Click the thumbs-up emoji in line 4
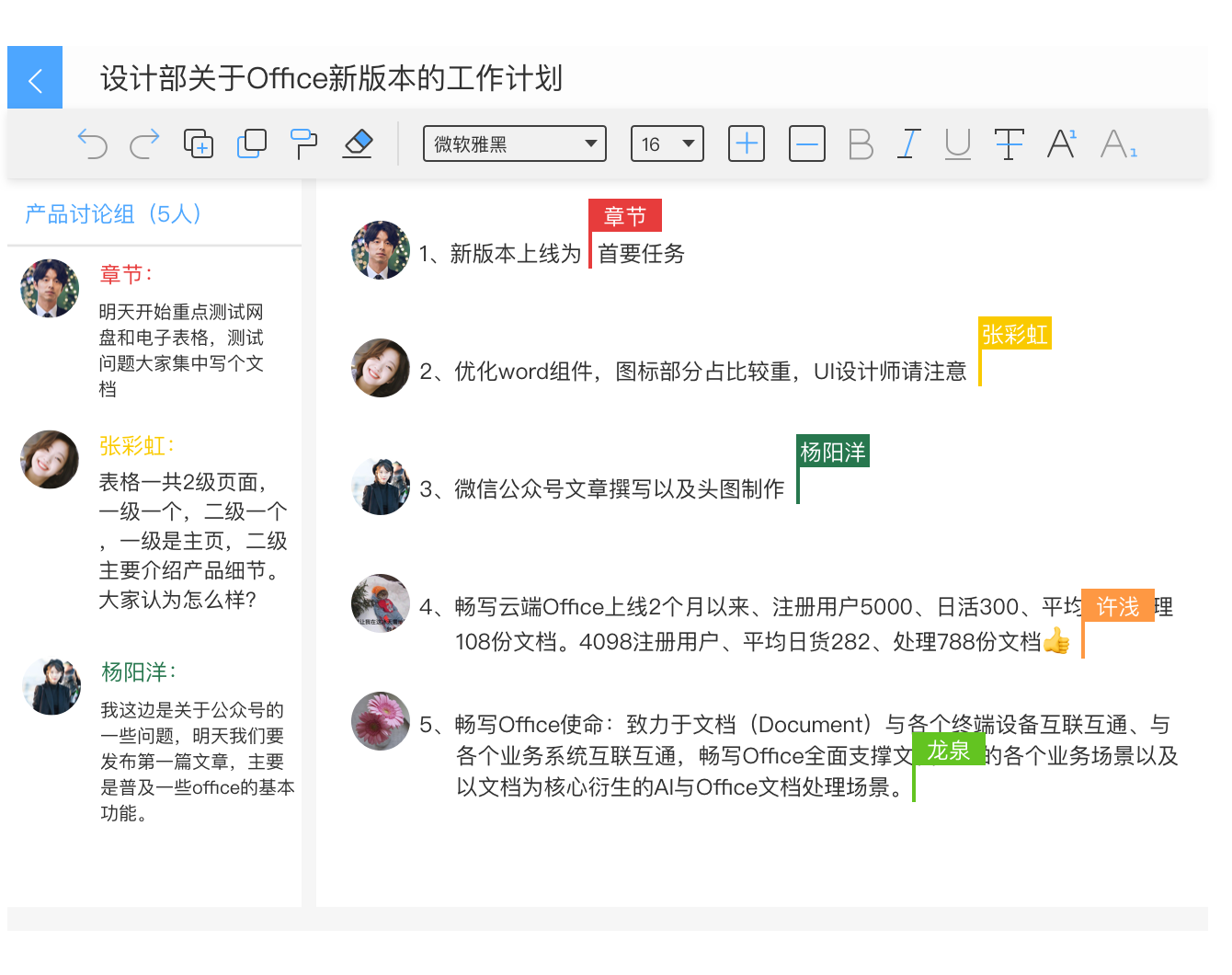 point(1056,640)
